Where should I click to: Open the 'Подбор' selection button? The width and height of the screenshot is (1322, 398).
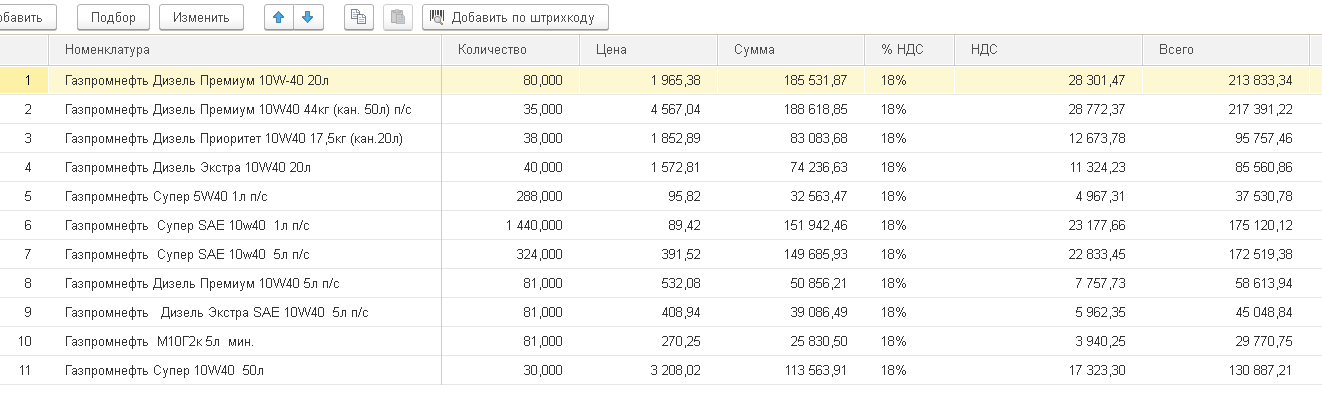click(113, 17)
